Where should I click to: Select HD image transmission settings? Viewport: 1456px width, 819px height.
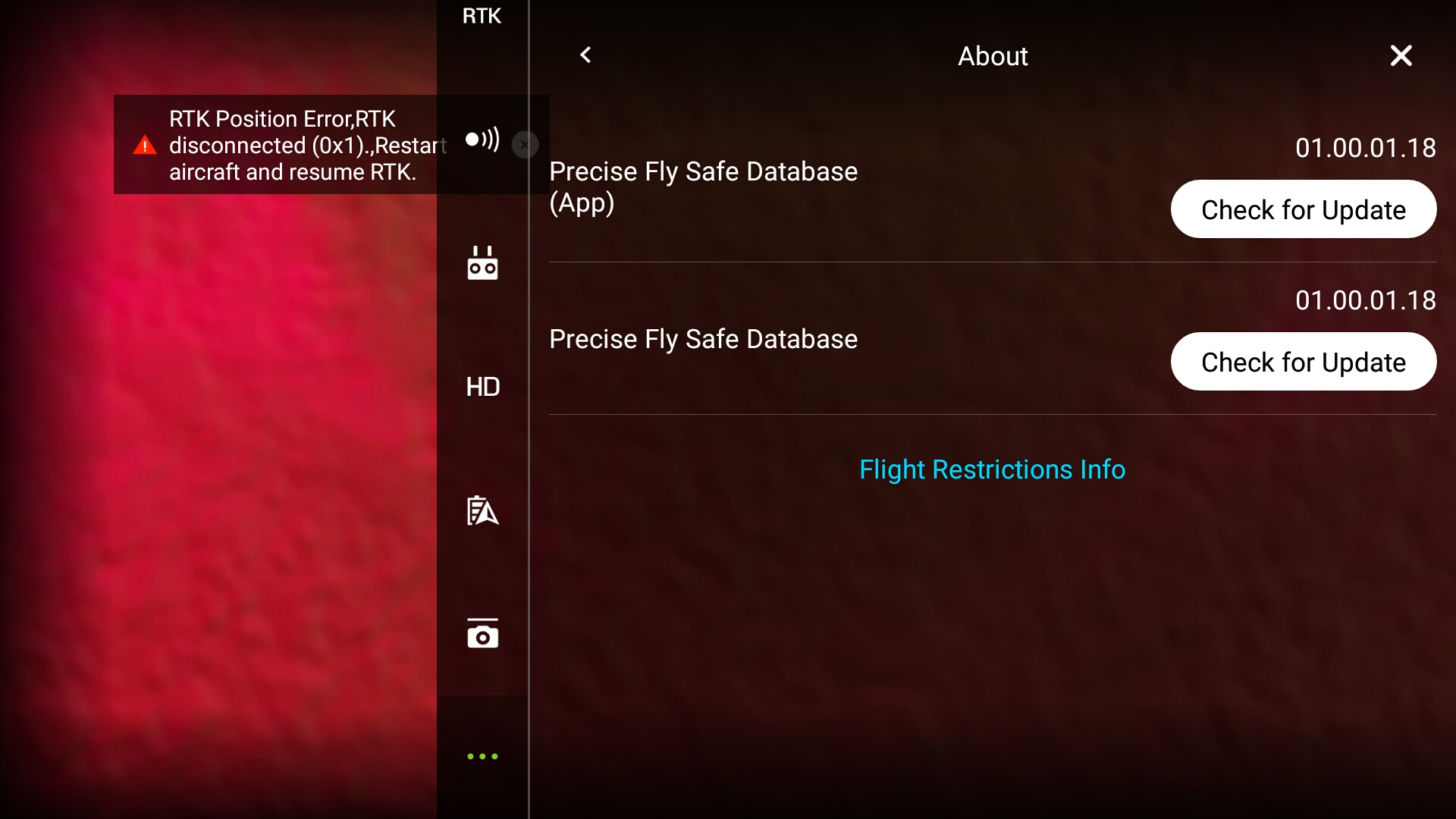click(482, 387)
